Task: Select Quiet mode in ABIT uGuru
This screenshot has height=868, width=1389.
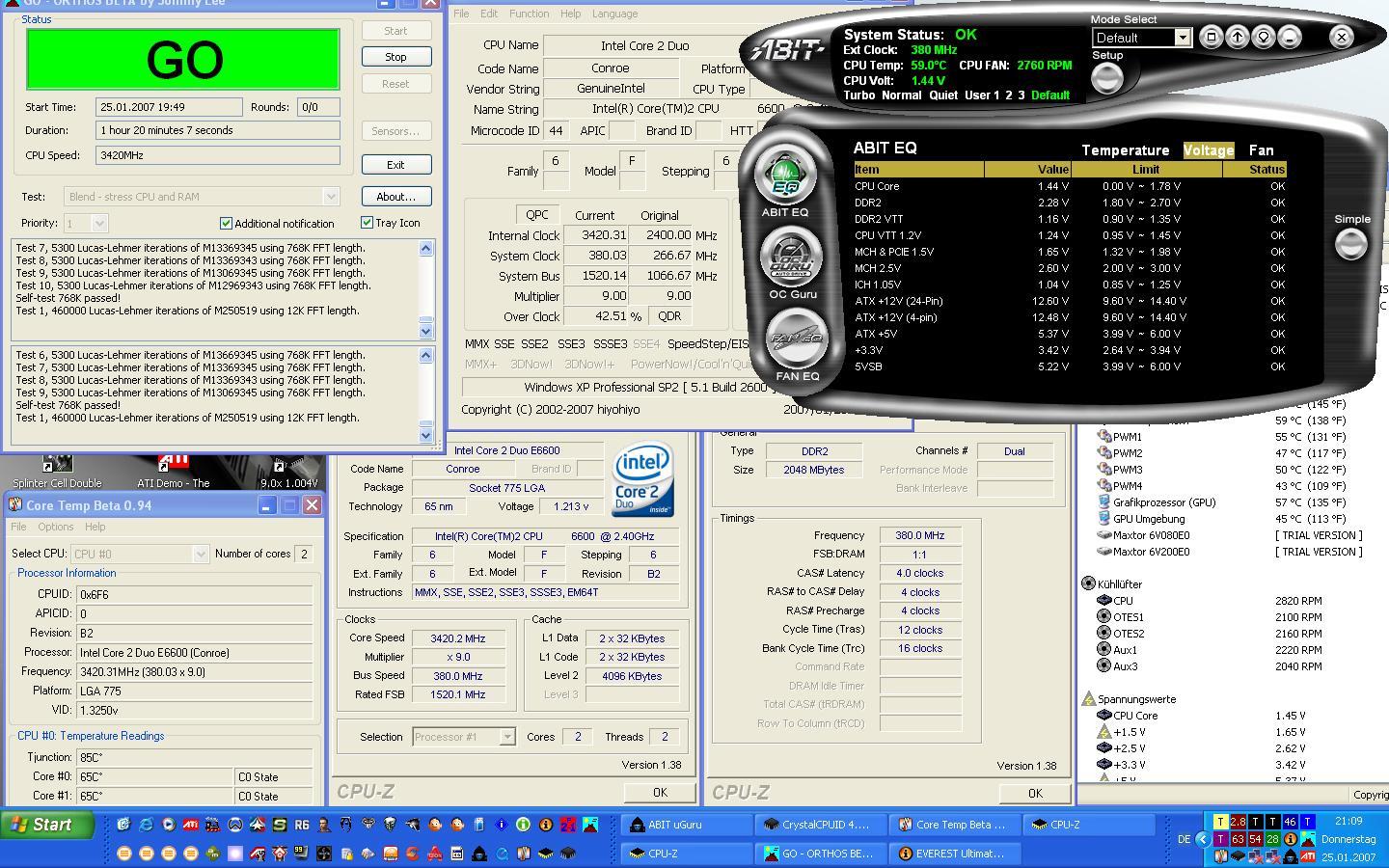Action: pyautogui.click(x=943, y=95)
